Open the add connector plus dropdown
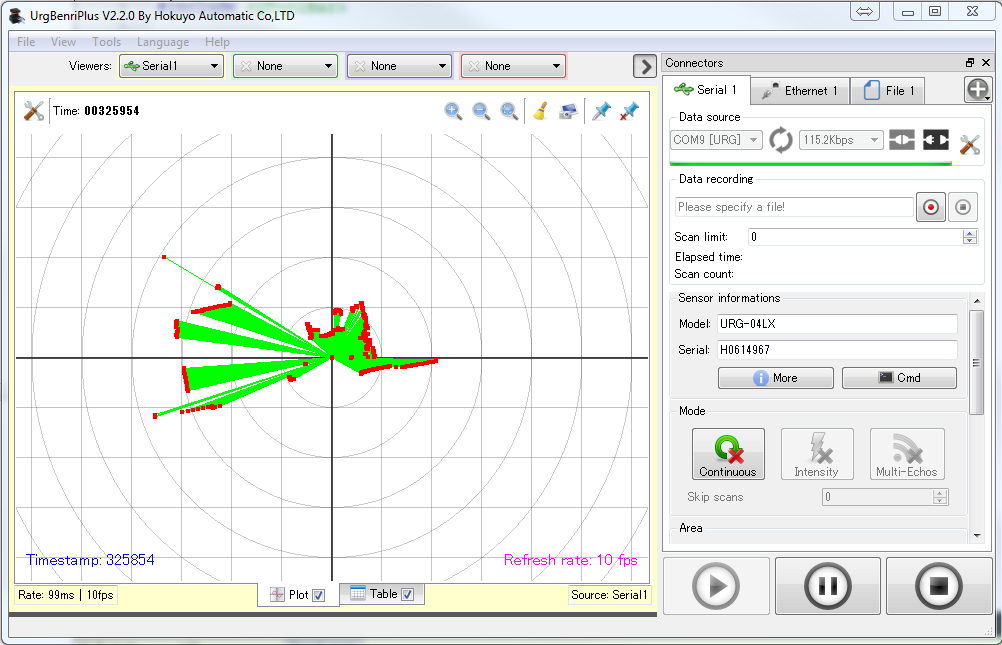This screenshot has width=1002, height=645. pyautogui.click(x=978, y=90)
